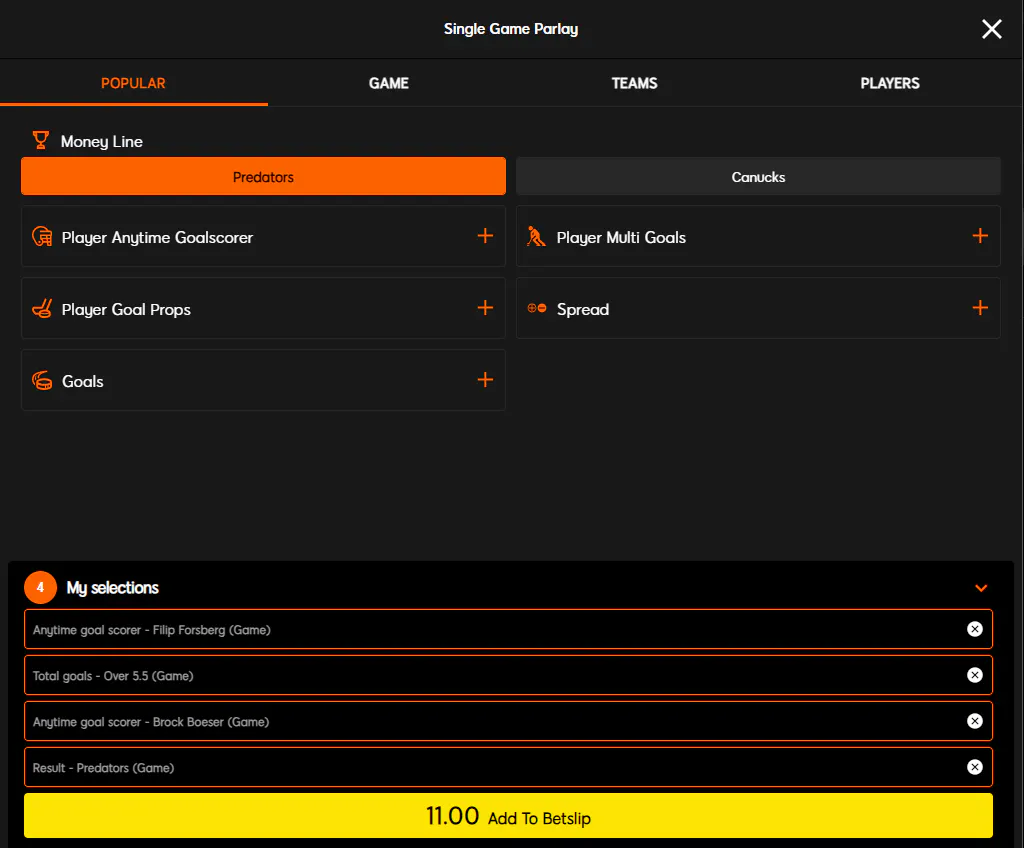Expand Player Anytime Goalscorer with plus
The image size is (1024, 848).
click(485, 236)
